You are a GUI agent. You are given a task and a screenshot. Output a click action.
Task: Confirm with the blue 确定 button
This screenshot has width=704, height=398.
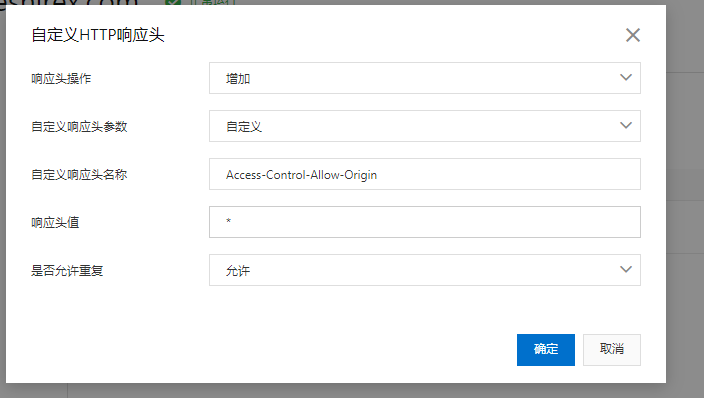click(546, 350)
